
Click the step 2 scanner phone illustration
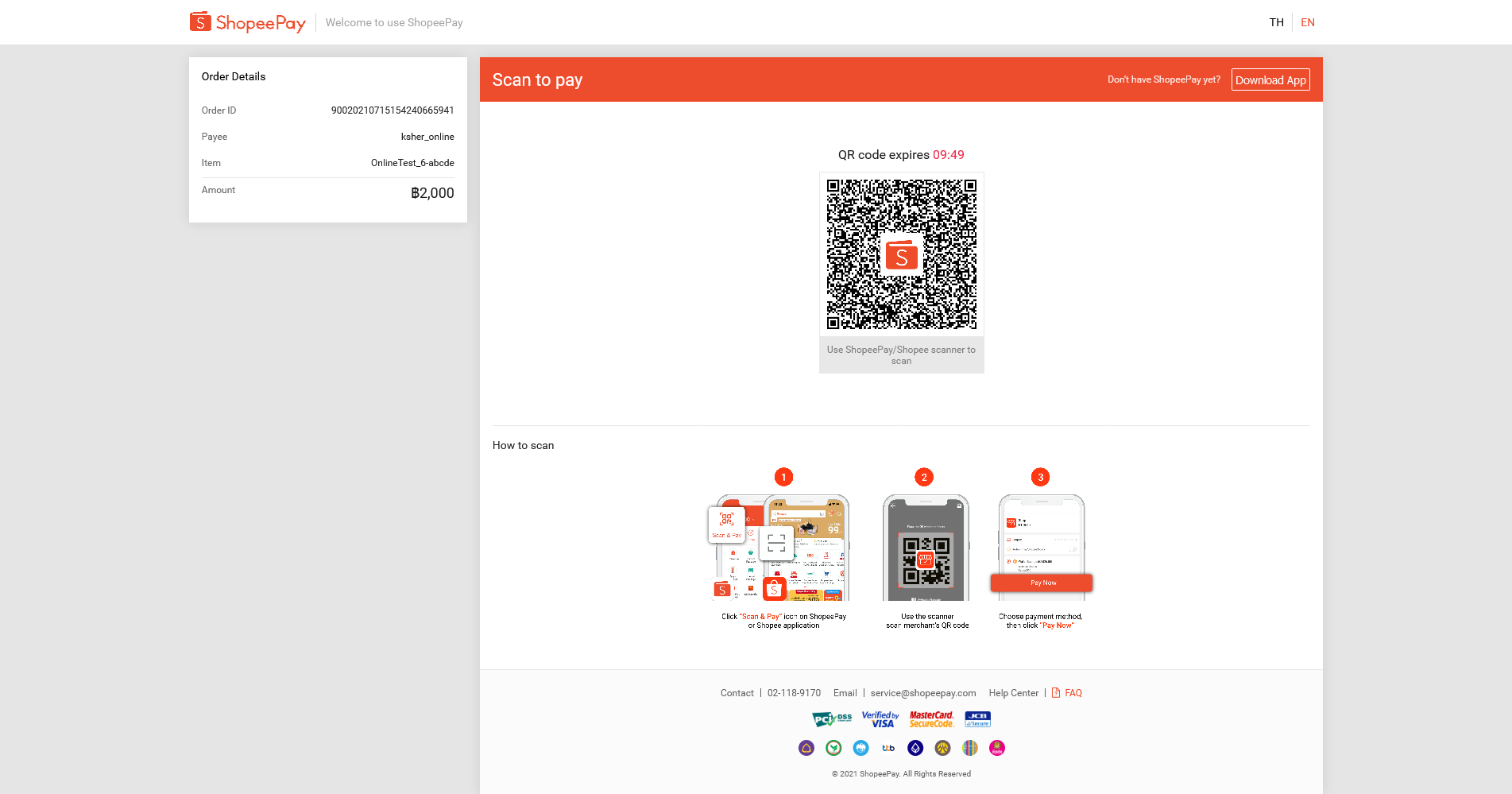[926, 548]
